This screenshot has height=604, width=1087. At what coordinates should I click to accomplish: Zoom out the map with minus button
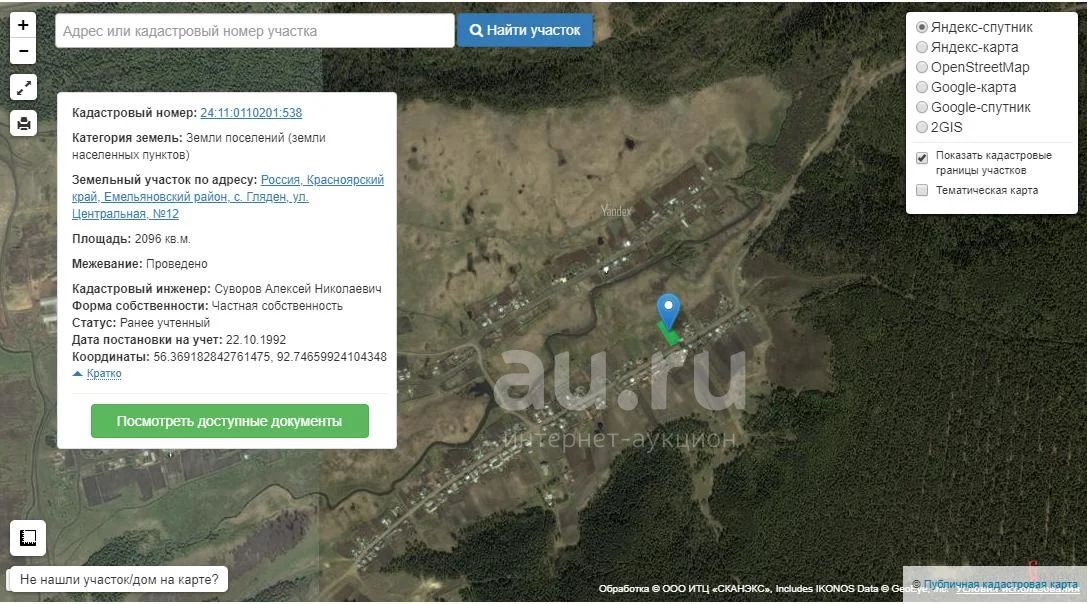tap(23, 51)
